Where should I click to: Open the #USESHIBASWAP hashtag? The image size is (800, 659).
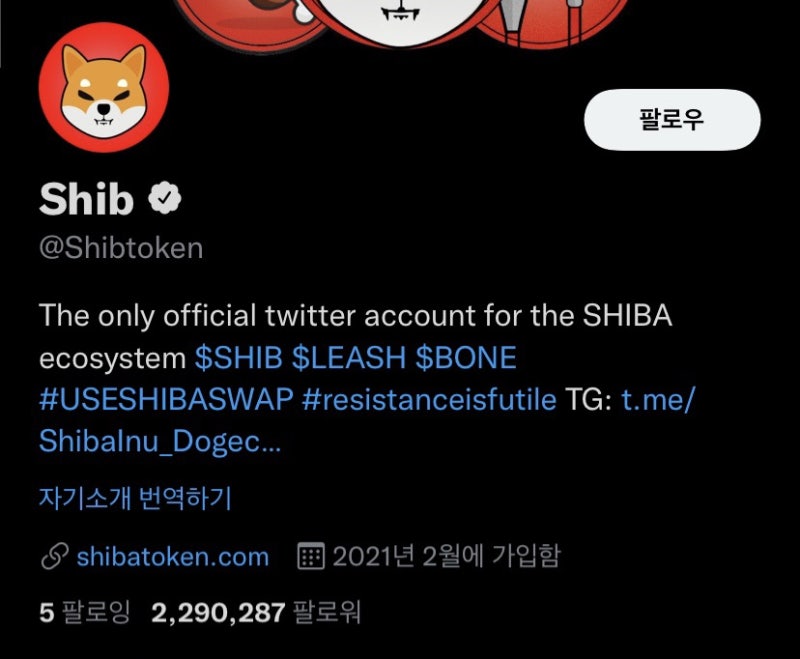tap(166, 399)
